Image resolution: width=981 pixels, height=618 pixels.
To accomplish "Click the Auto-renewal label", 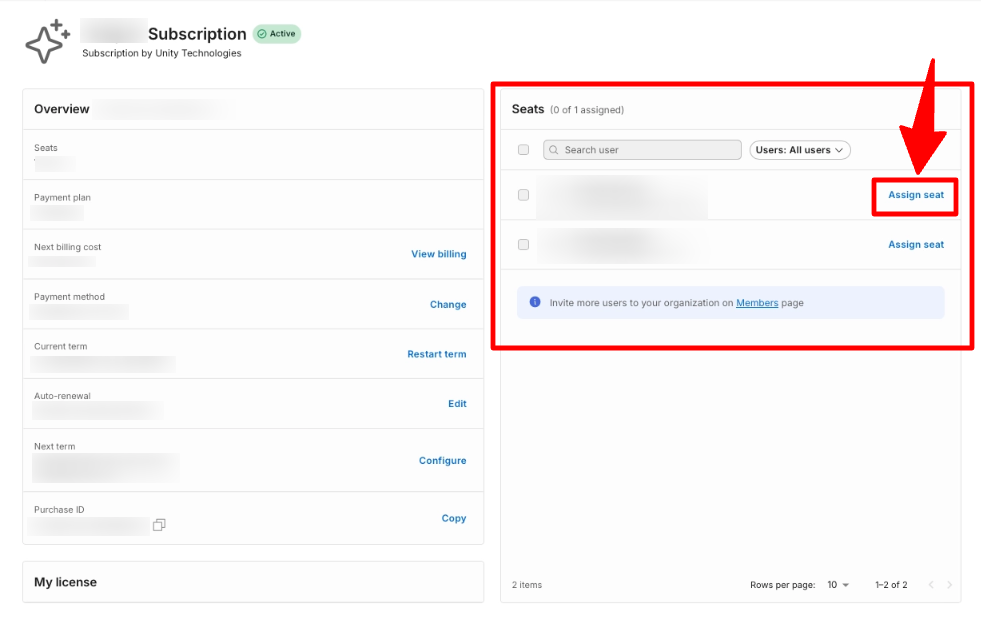I will pos(62,396).
